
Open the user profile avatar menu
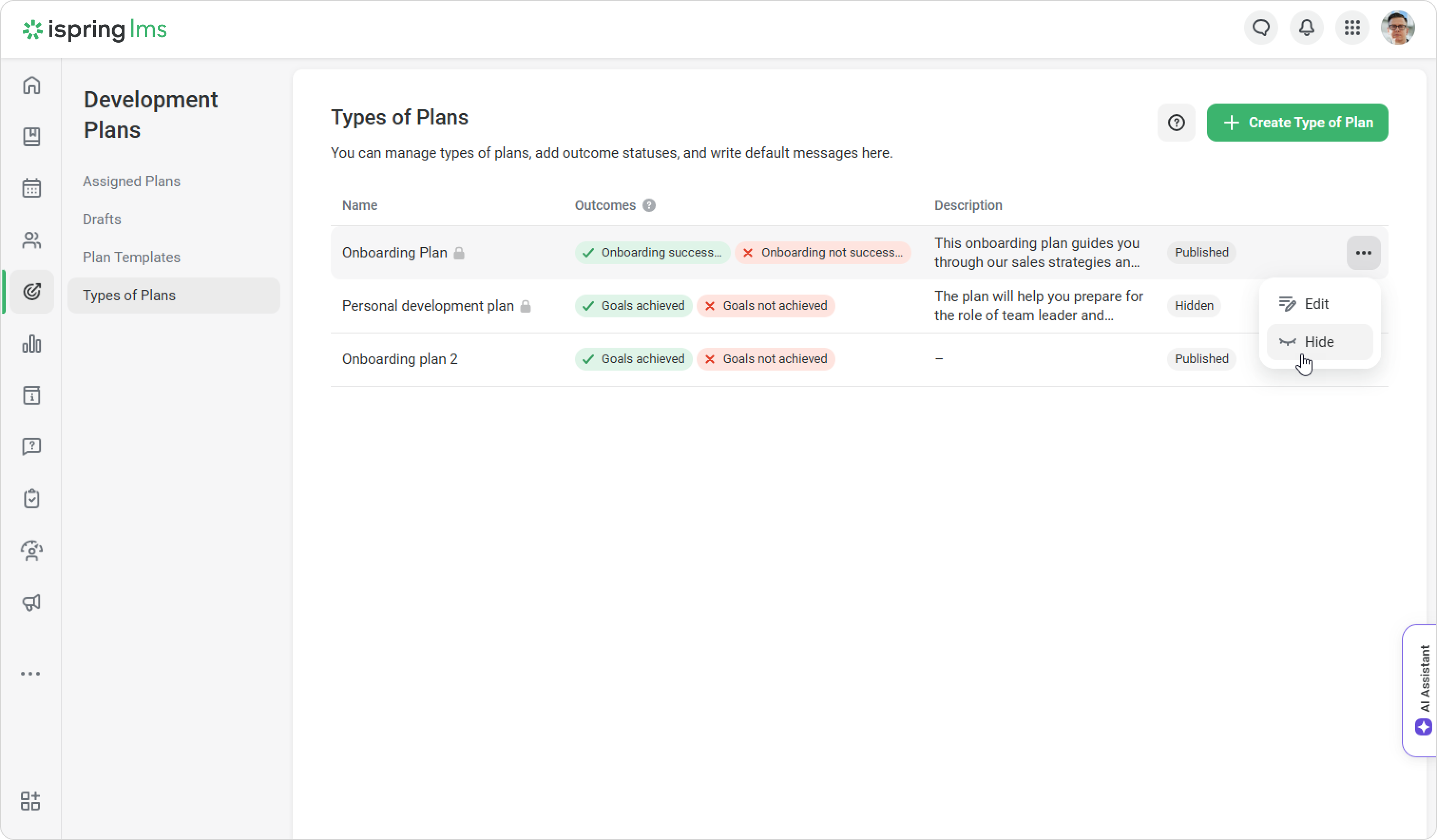tap(1397, 28)
